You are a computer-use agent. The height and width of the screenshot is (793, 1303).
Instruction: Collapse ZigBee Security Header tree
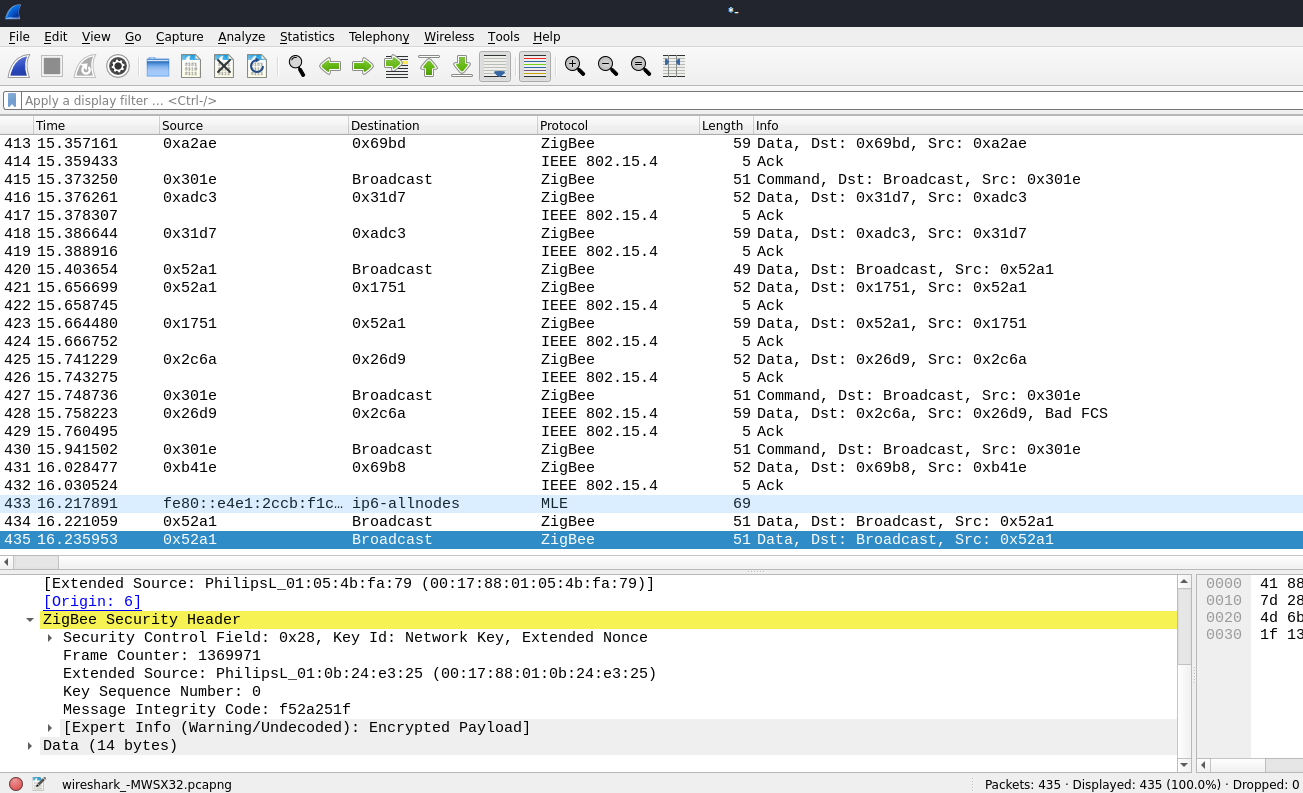point(30,620)
